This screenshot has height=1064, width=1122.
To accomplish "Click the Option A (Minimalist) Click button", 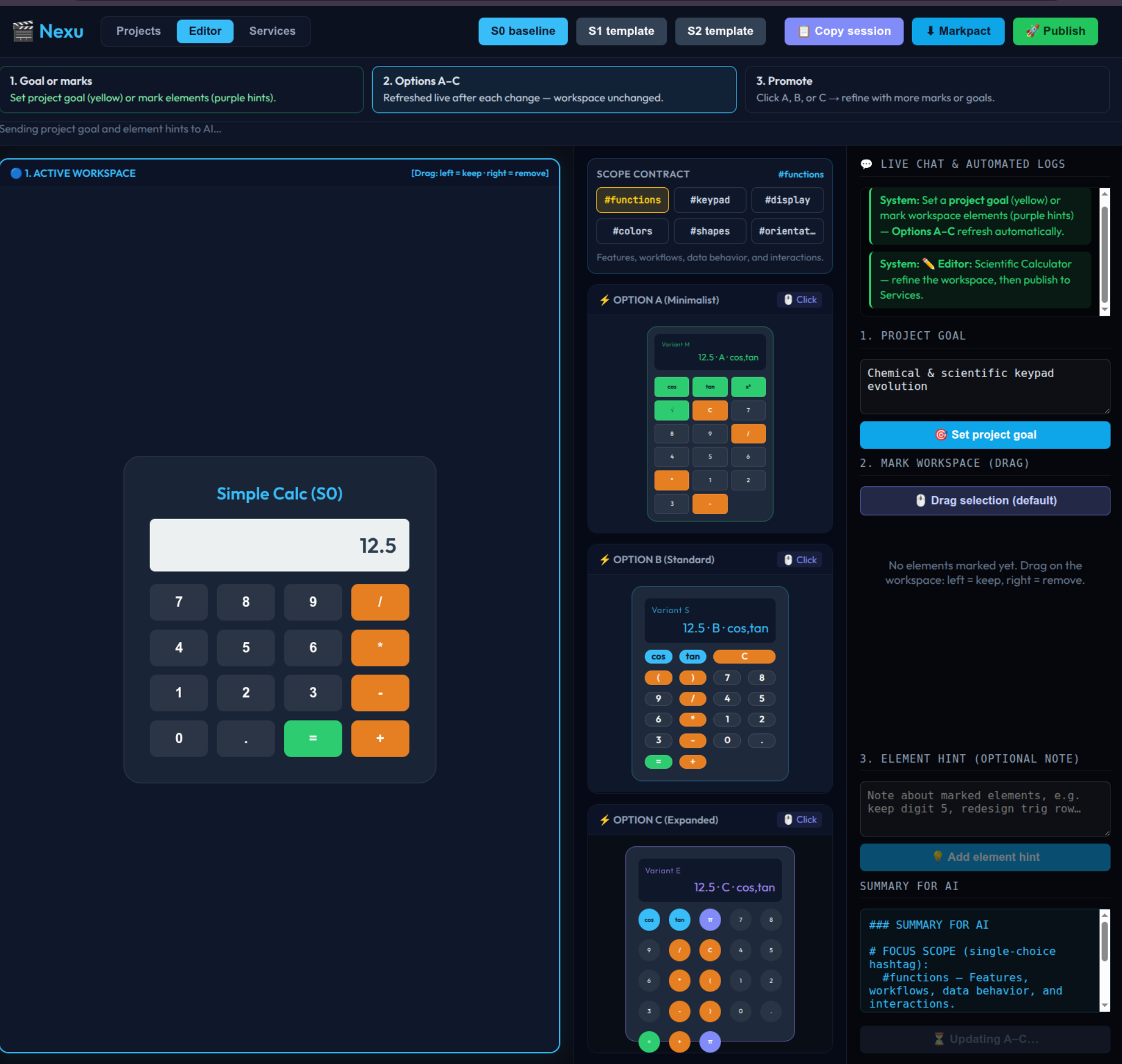I will point(799,300).
